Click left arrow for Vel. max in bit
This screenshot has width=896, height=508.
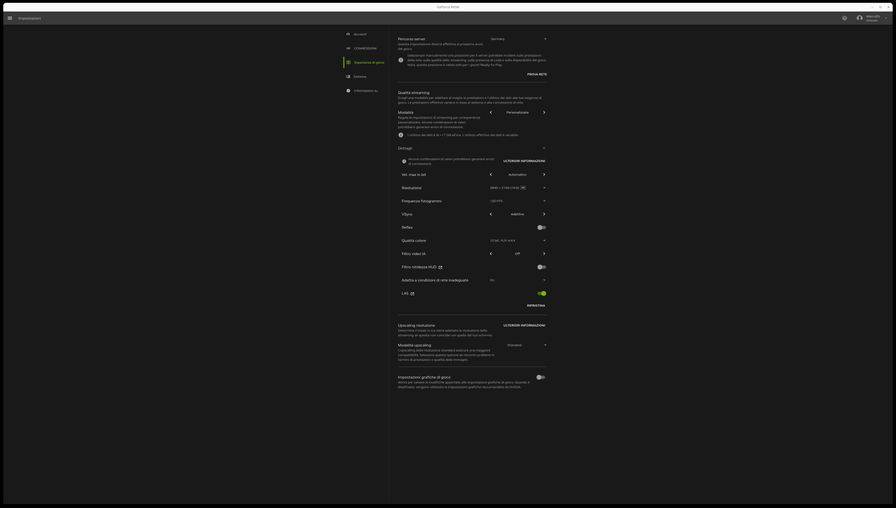[491, 175]
